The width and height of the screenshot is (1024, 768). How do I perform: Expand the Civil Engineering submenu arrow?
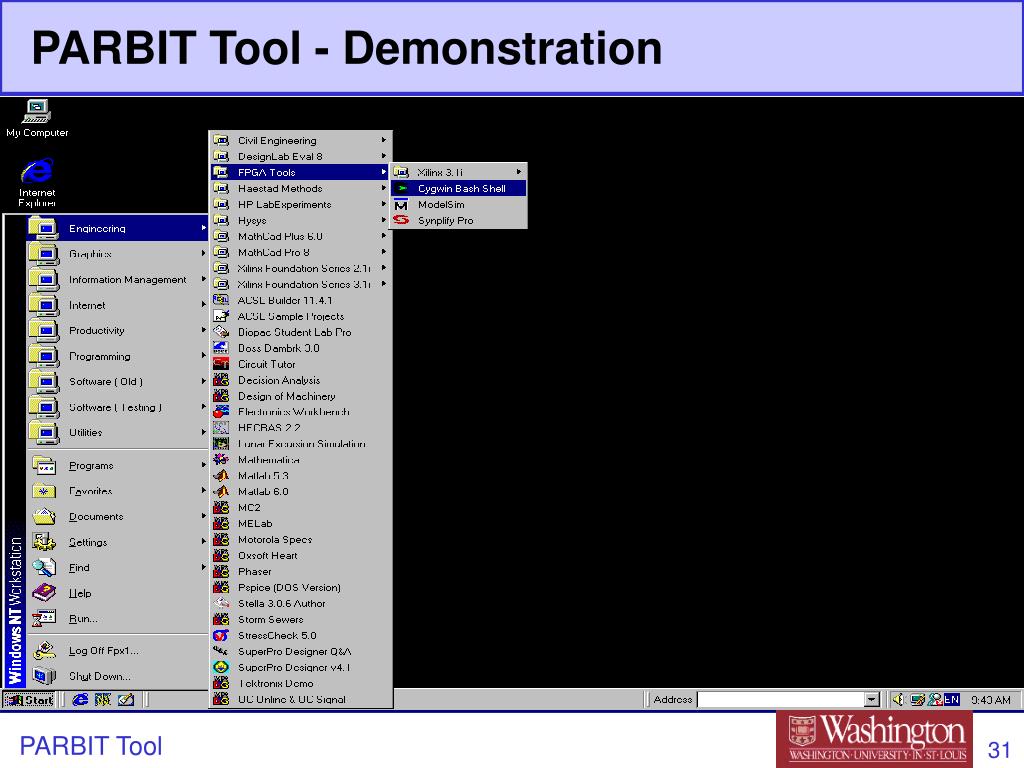(383, 140)
